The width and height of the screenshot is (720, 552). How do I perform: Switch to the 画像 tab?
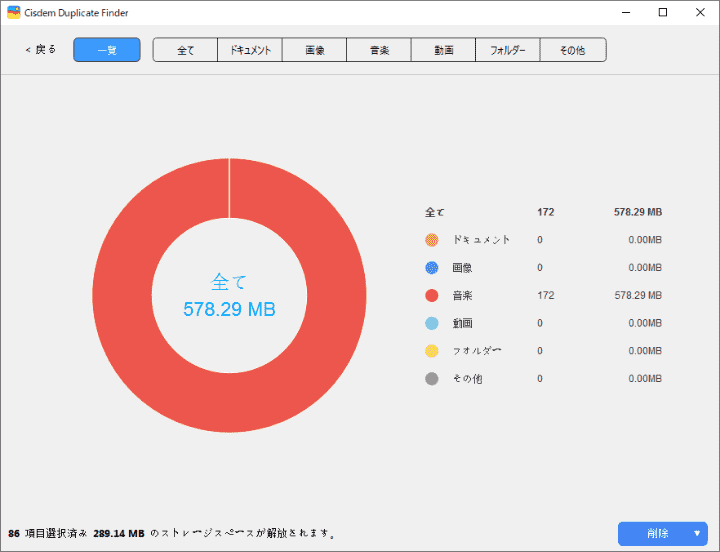(x=314, y=50)
